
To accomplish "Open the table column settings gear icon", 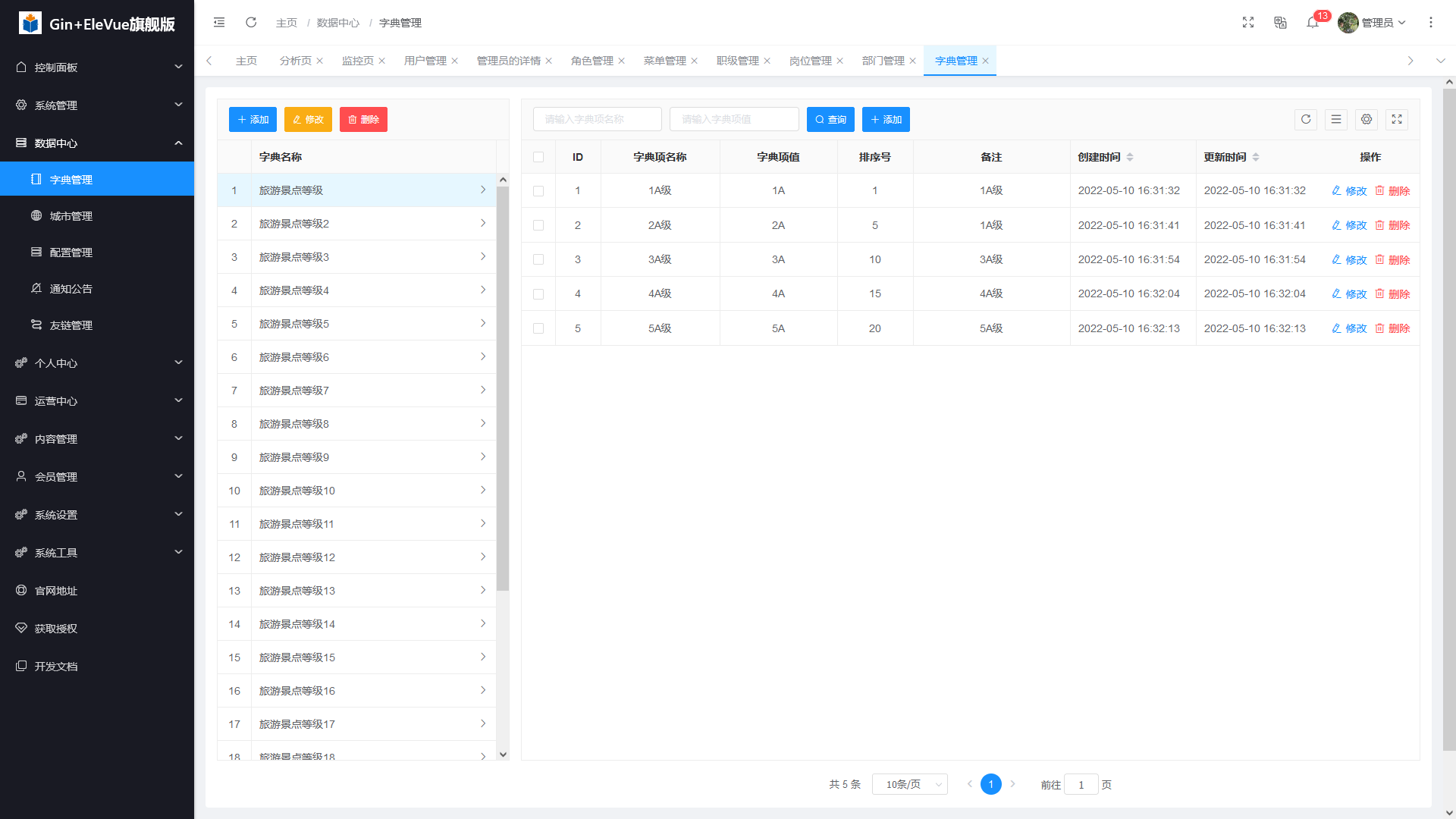I will click(1367, 119).
